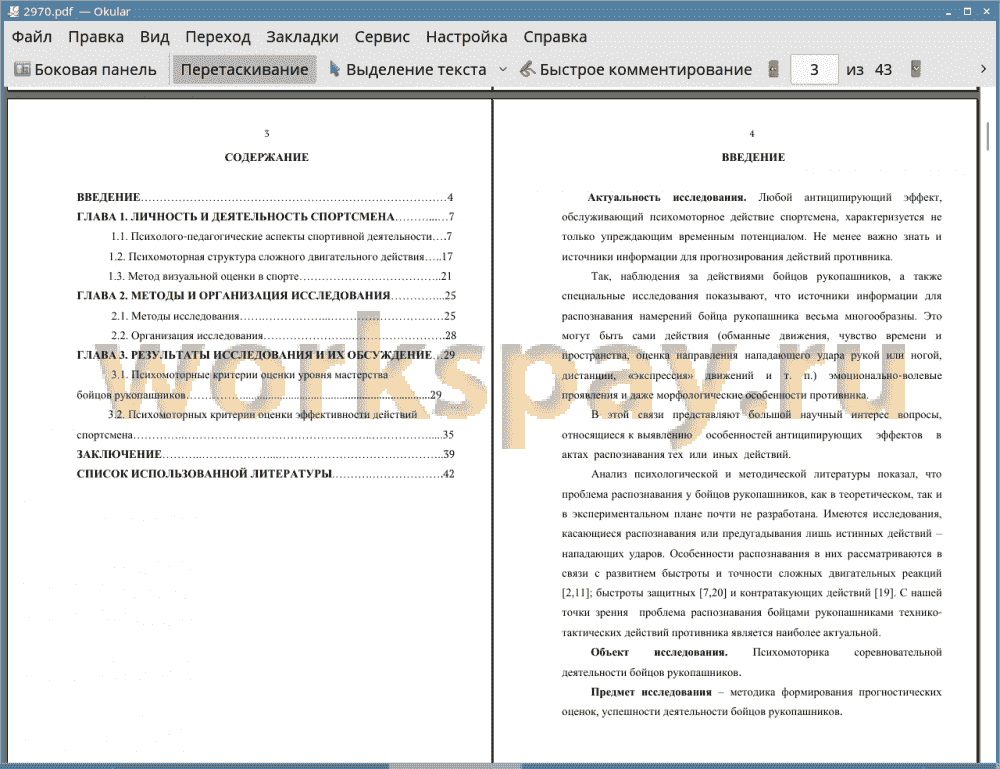Open the Закладки menu
Screen dimensions: 1000x769
click(x=302, y=37)
